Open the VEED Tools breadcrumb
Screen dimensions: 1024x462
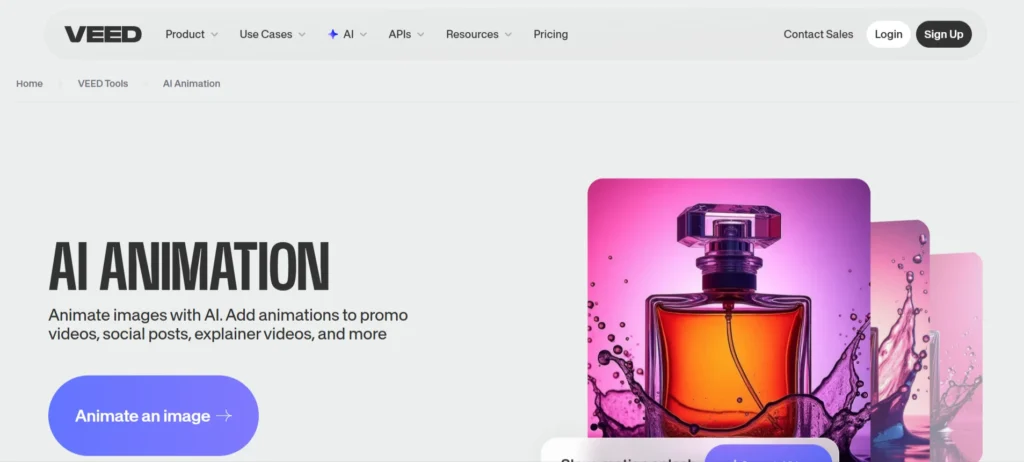coord(103,84)
